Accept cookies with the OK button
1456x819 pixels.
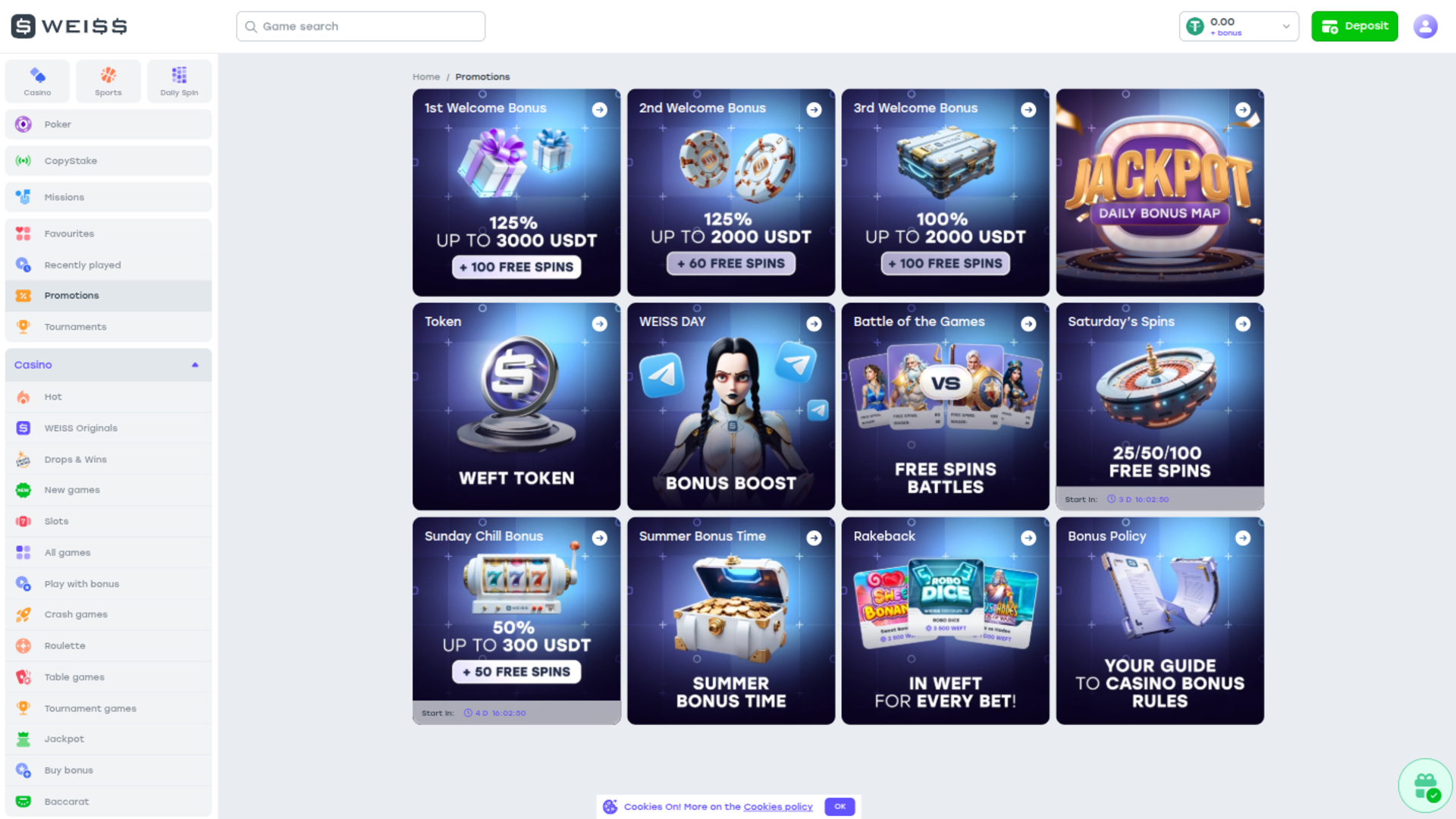coord(839,806)
